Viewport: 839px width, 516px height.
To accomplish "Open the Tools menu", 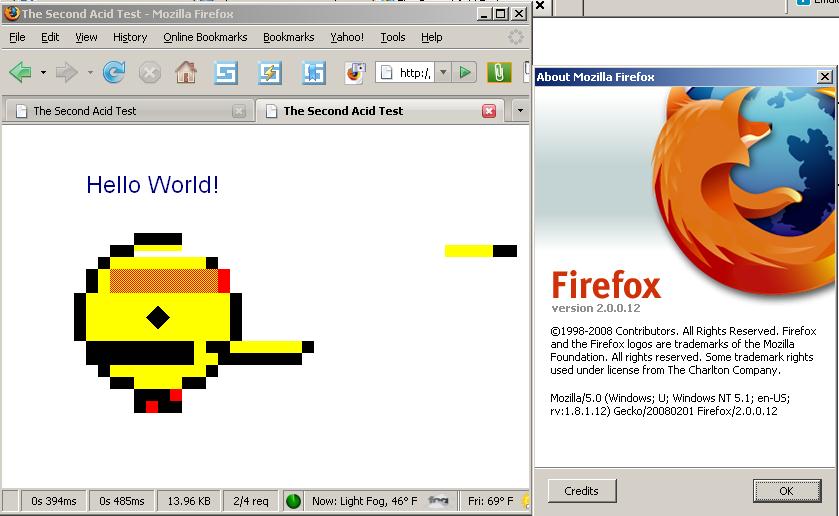I will [393, 37].
